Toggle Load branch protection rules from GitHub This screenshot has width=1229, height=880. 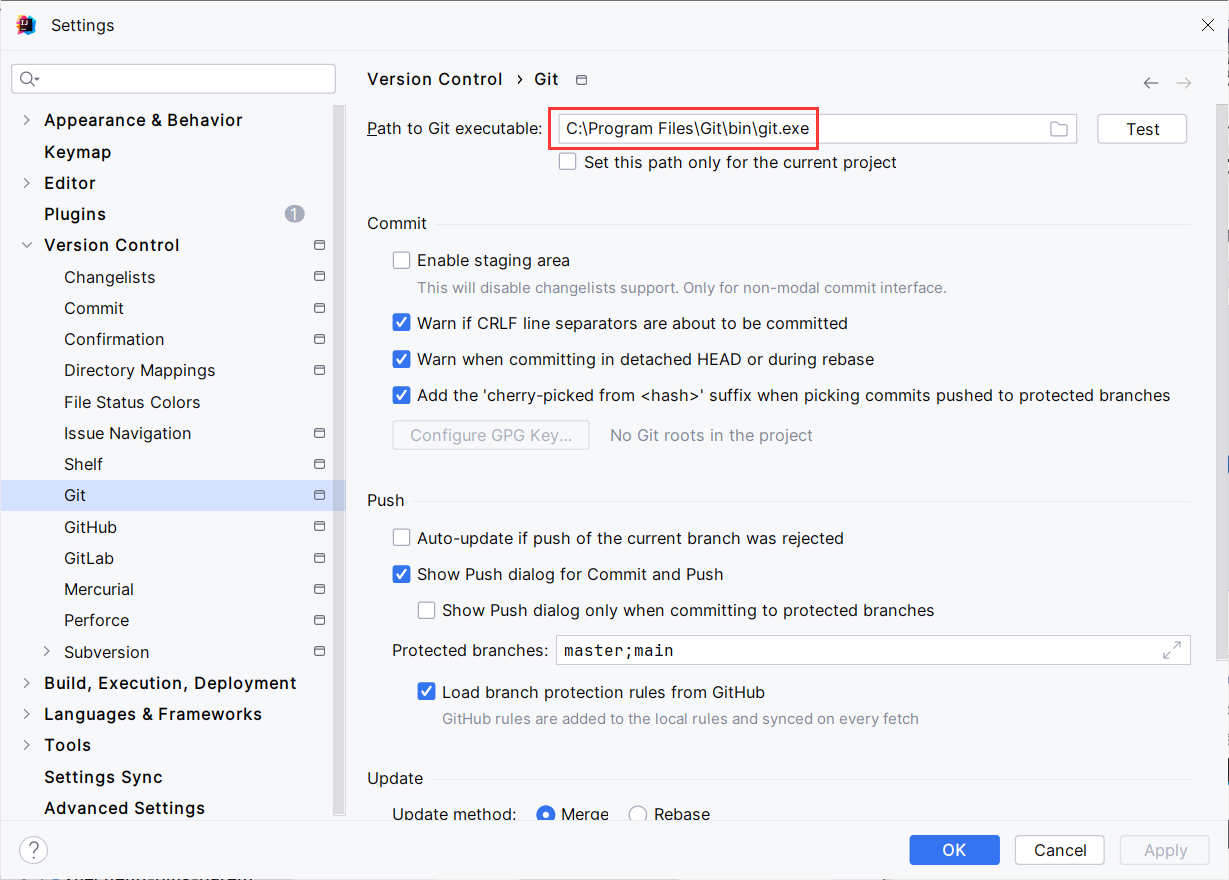pos(426,692)
